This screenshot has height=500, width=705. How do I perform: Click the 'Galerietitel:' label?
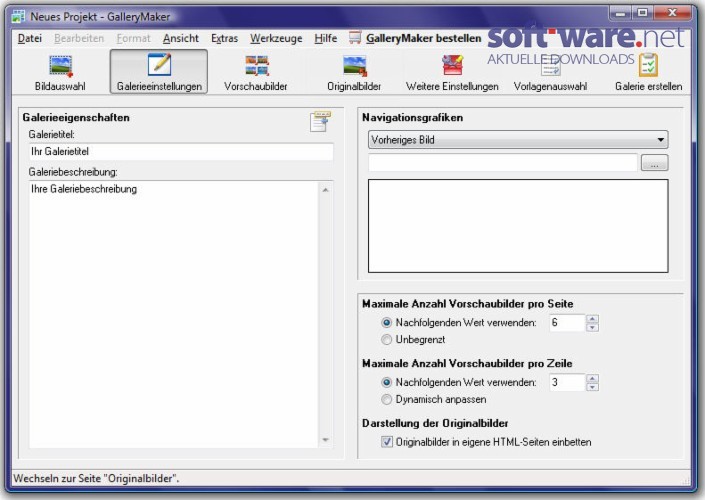(x=51, y=134)
